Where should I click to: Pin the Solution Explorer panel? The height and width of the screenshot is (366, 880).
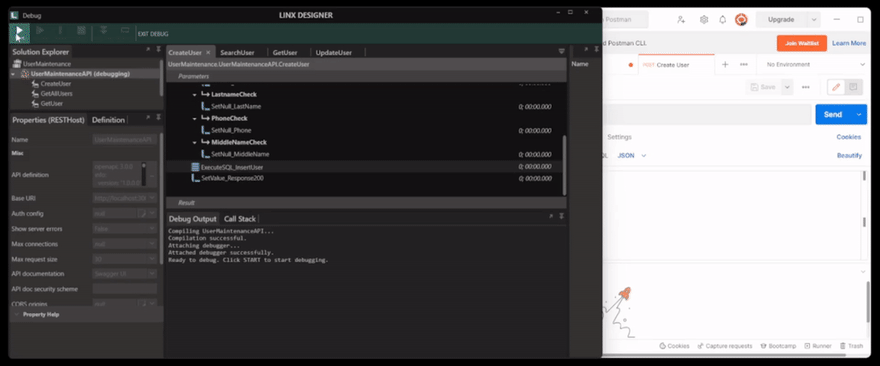tap(159, 50)
